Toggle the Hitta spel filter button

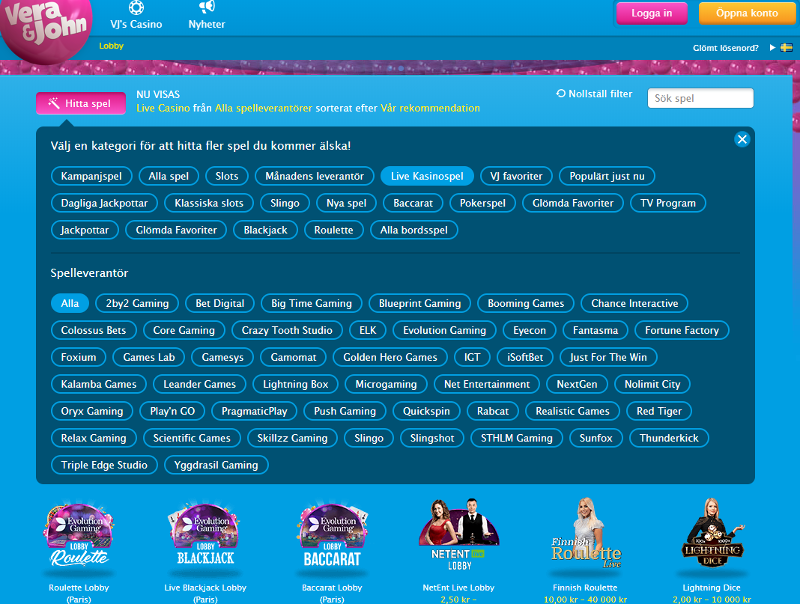(x=81, y=103)
